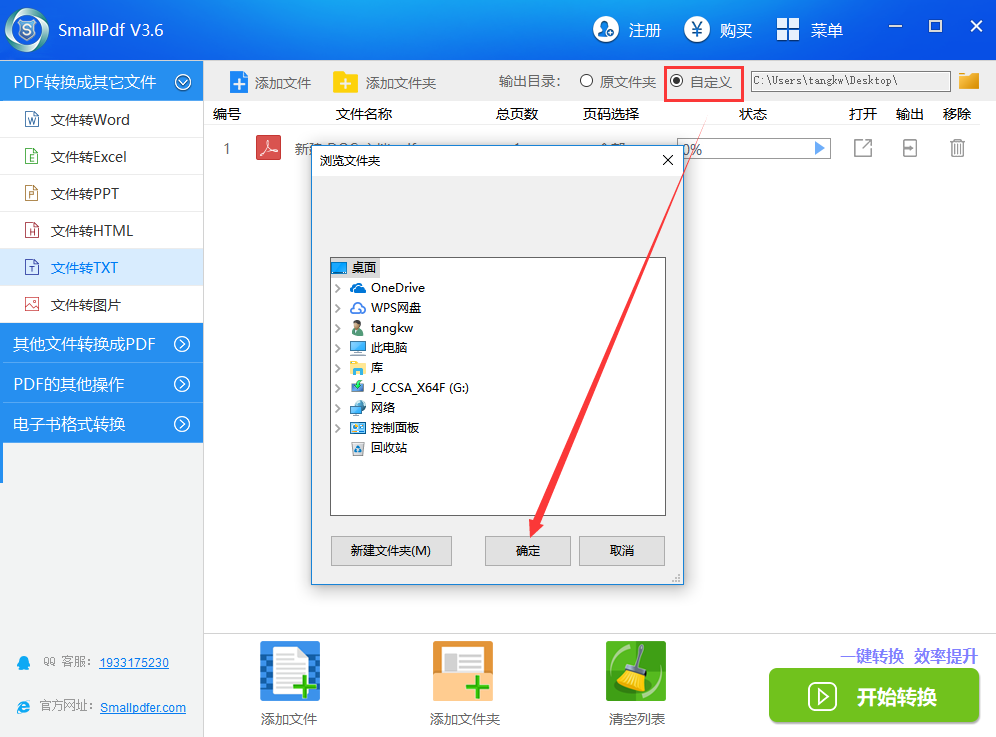The image size is (996, 737).
Task: Expand the WPS网盘 tree node
Action: 338,308
